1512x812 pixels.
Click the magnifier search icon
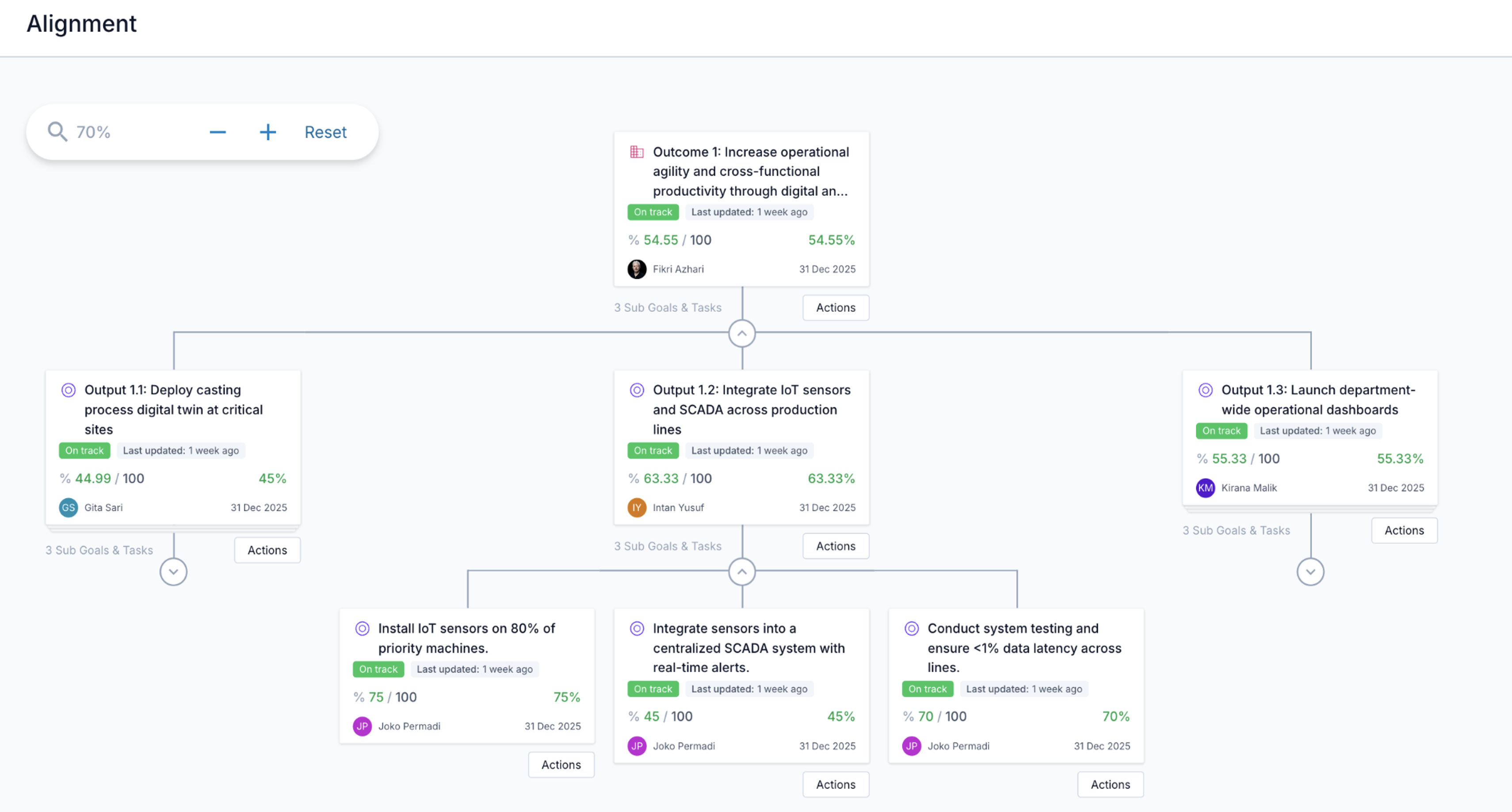57,132
